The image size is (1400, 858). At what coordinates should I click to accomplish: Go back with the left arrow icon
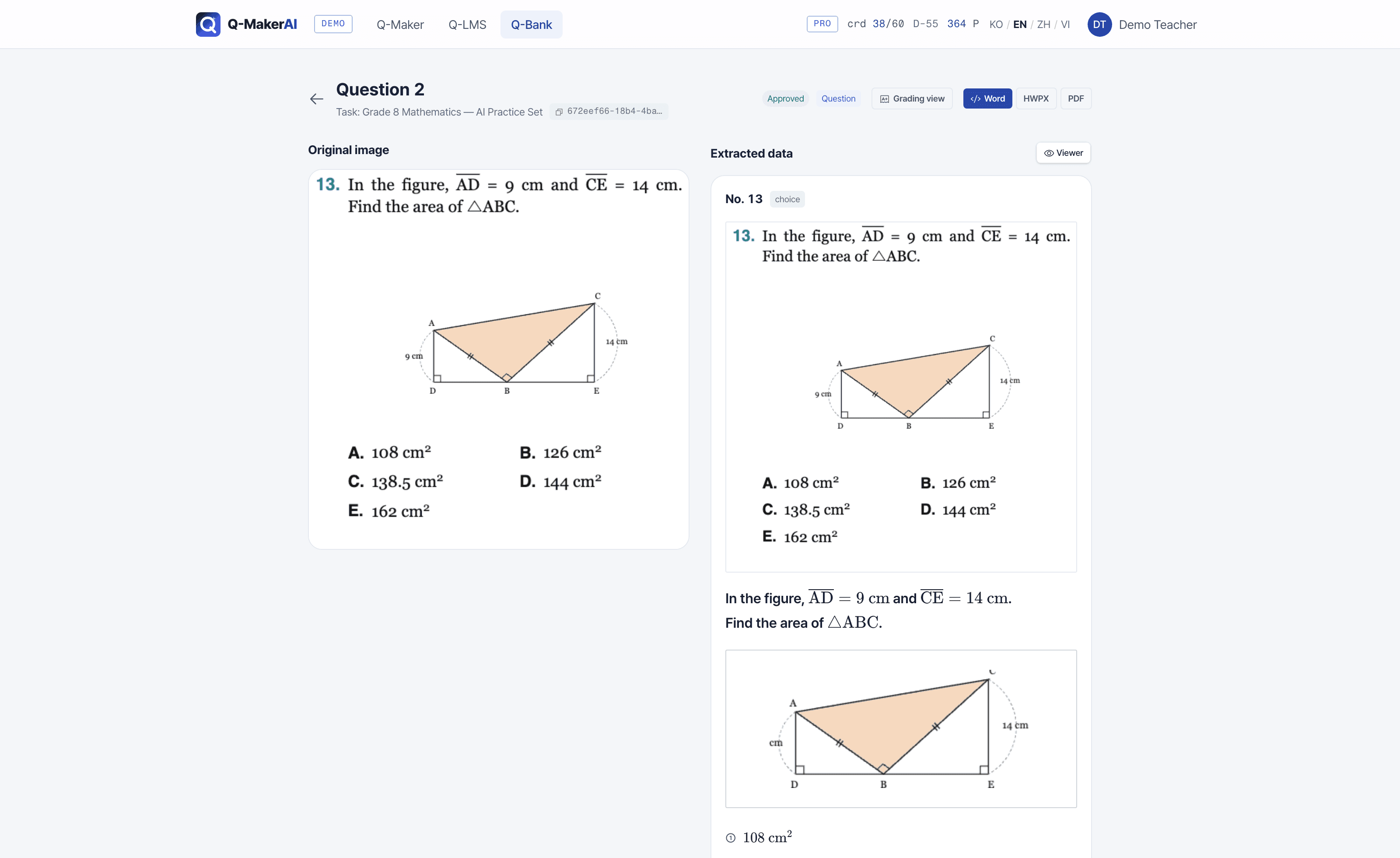[x=316, y=99]
